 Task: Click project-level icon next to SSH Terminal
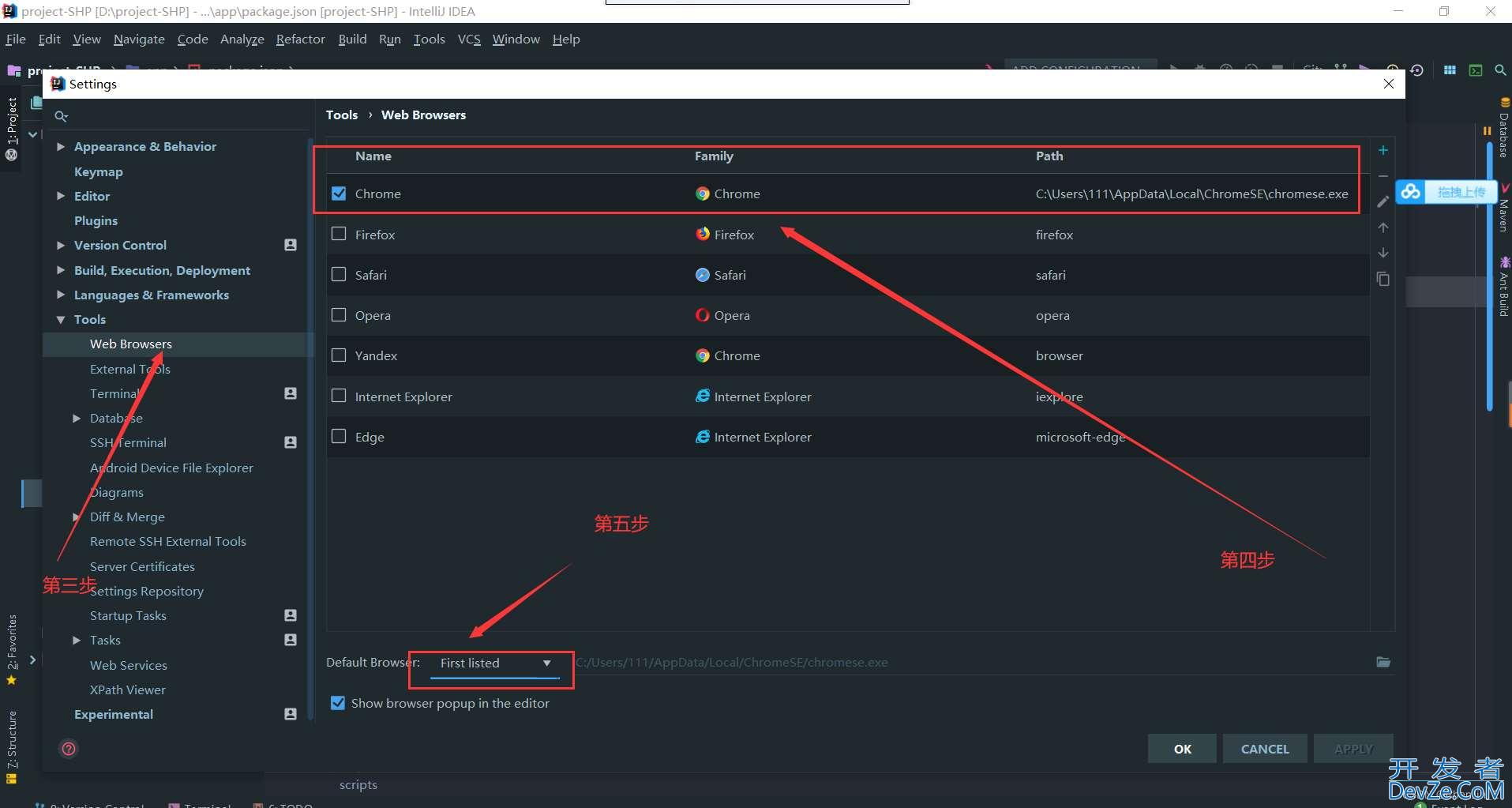pos(291,442)
